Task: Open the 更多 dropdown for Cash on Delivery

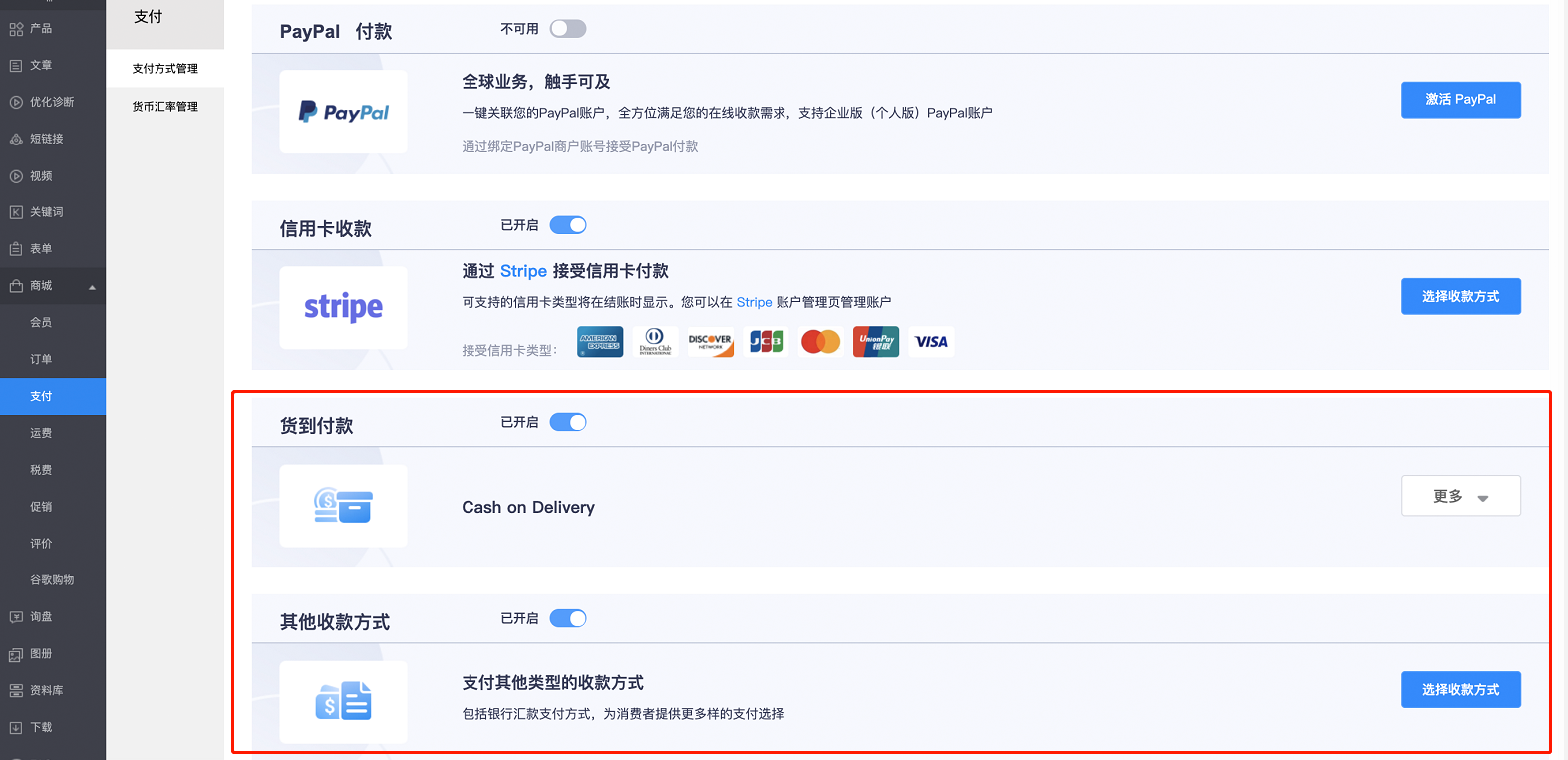Action: click(1460, 496)
